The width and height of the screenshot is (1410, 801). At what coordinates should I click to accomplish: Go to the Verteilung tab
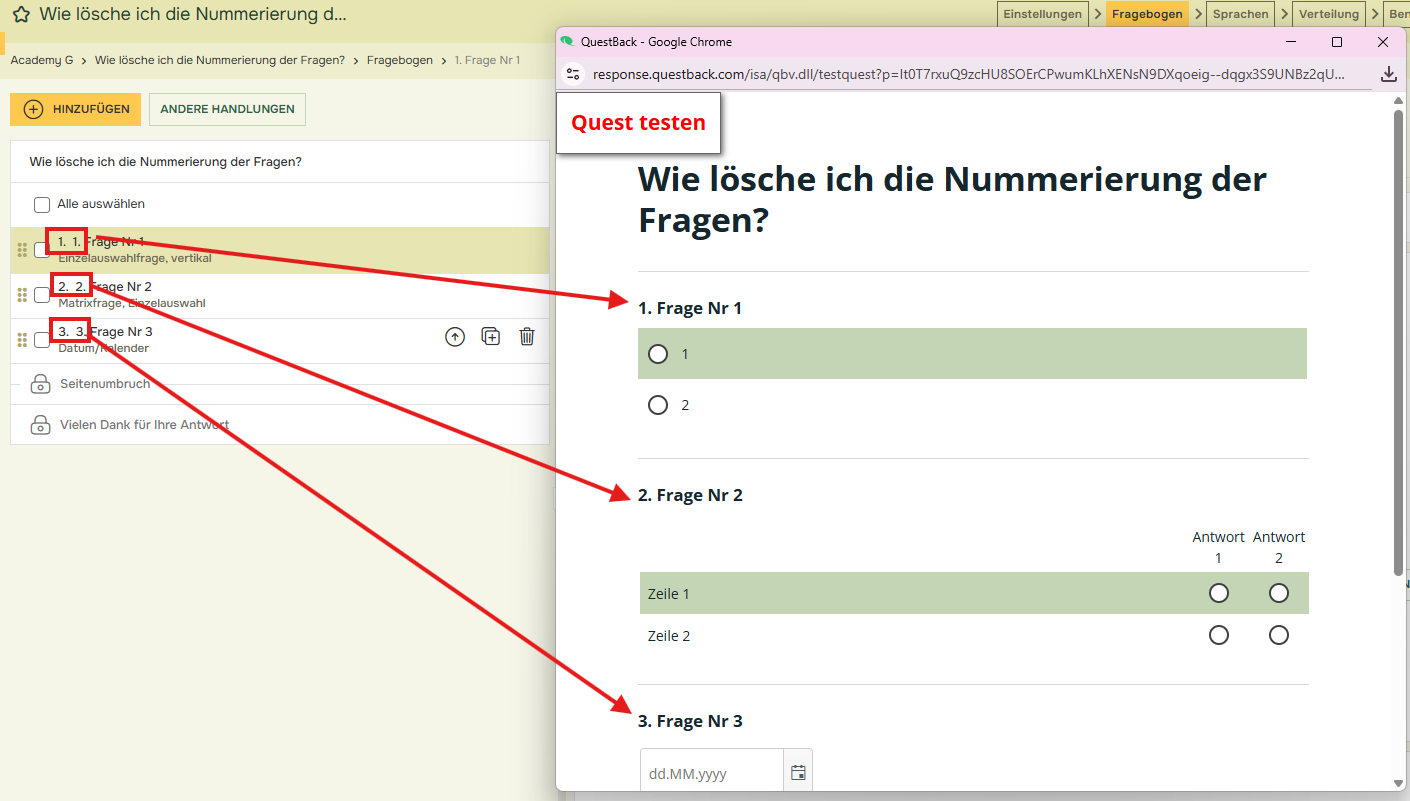1328,14
